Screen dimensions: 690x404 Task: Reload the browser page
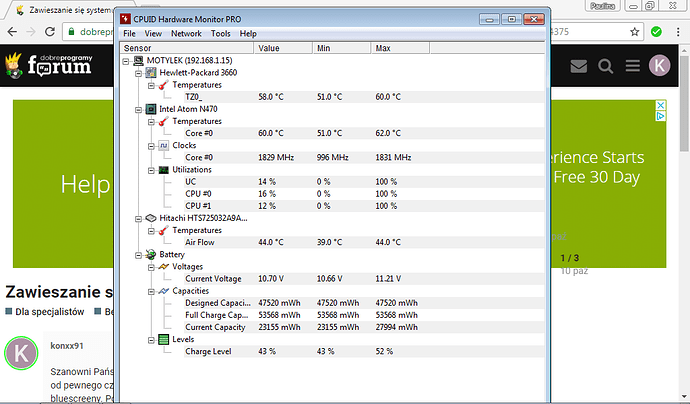tap(50, 32)
